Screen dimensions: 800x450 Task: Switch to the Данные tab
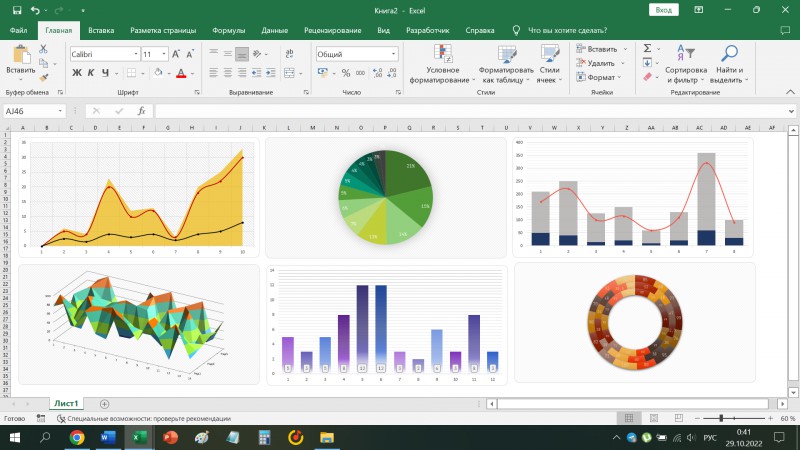coord(274,30)
